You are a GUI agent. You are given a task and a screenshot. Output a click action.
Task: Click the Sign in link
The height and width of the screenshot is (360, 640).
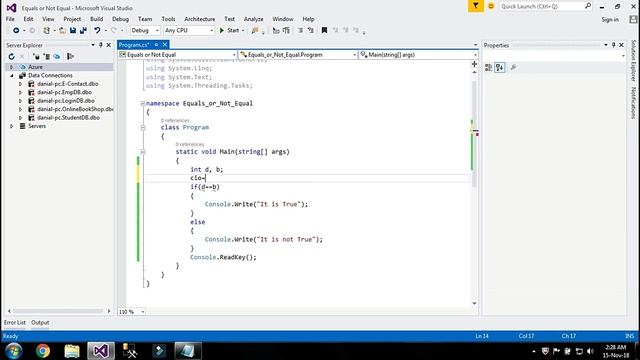[610, 20]
